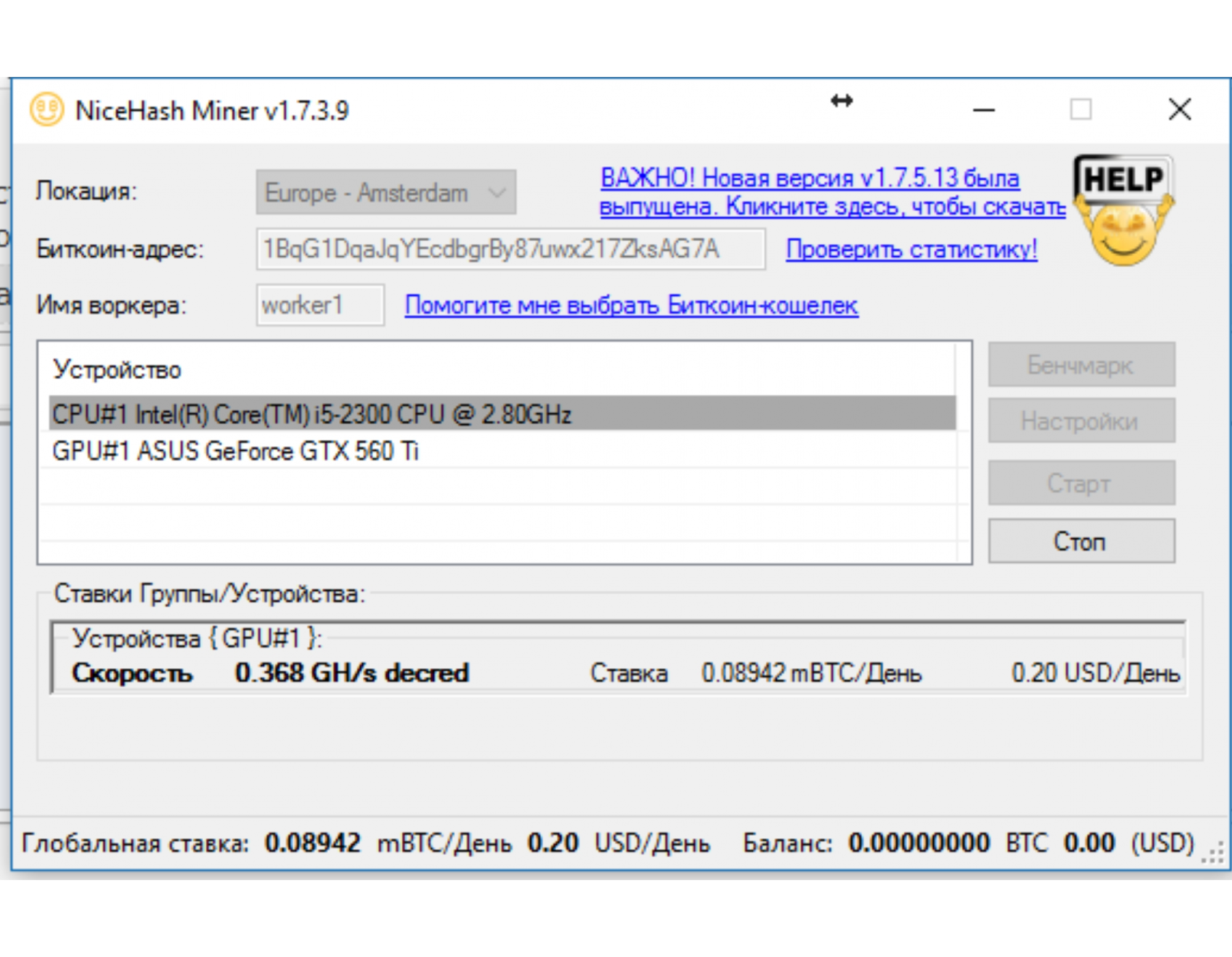Image resolution: width=1232 pixels, height=957 pixels.
Task: Click the Старт button
Action: coord(1082,483)
